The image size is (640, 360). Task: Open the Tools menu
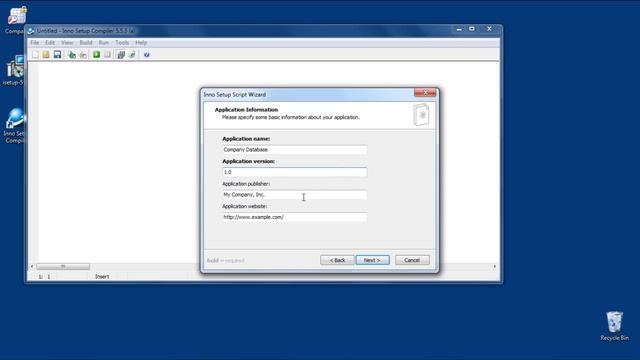[122, 42]
